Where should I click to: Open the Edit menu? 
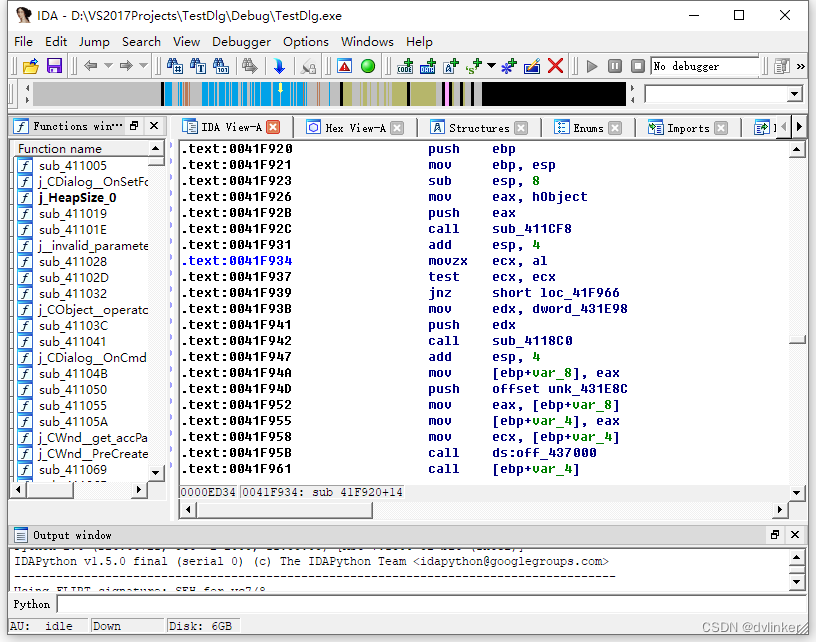point(56,42)
